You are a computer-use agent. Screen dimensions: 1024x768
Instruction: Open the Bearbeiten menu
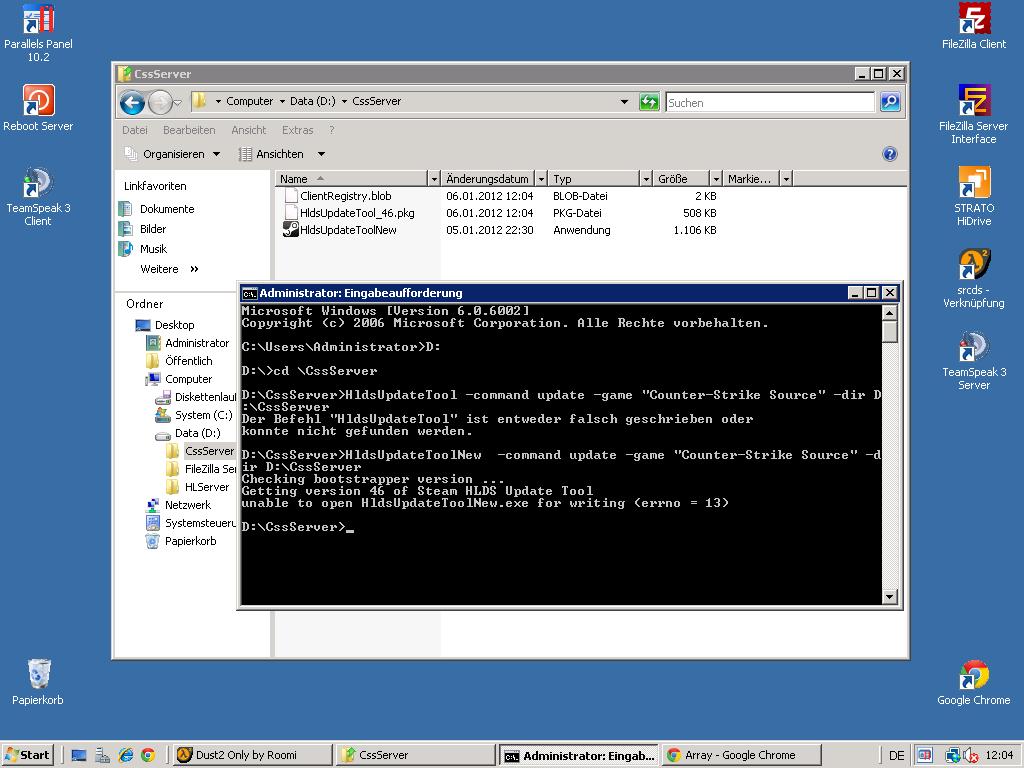189,130
